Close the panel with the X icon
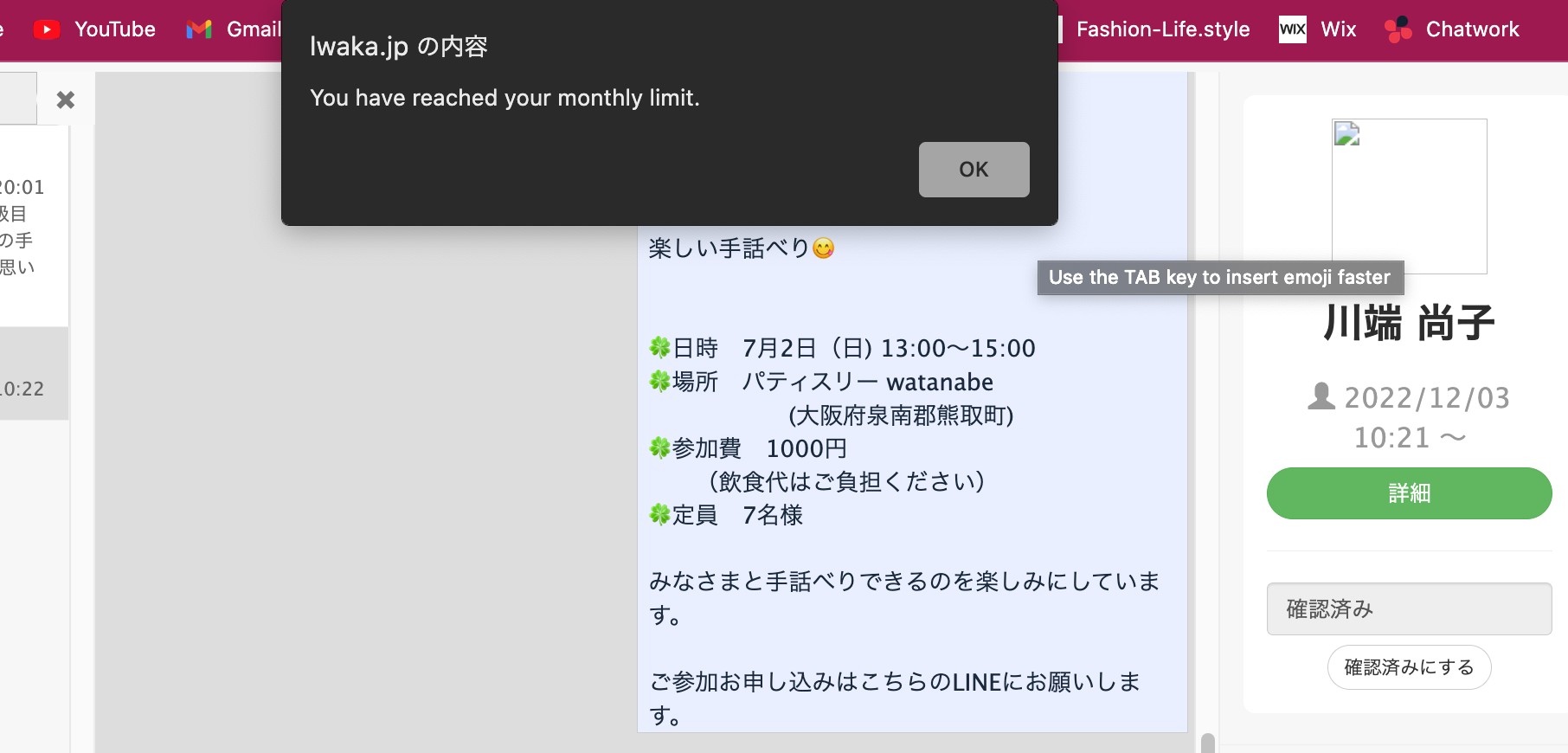The height and width of the screenshot is (753, 1568). pos(66,100)
